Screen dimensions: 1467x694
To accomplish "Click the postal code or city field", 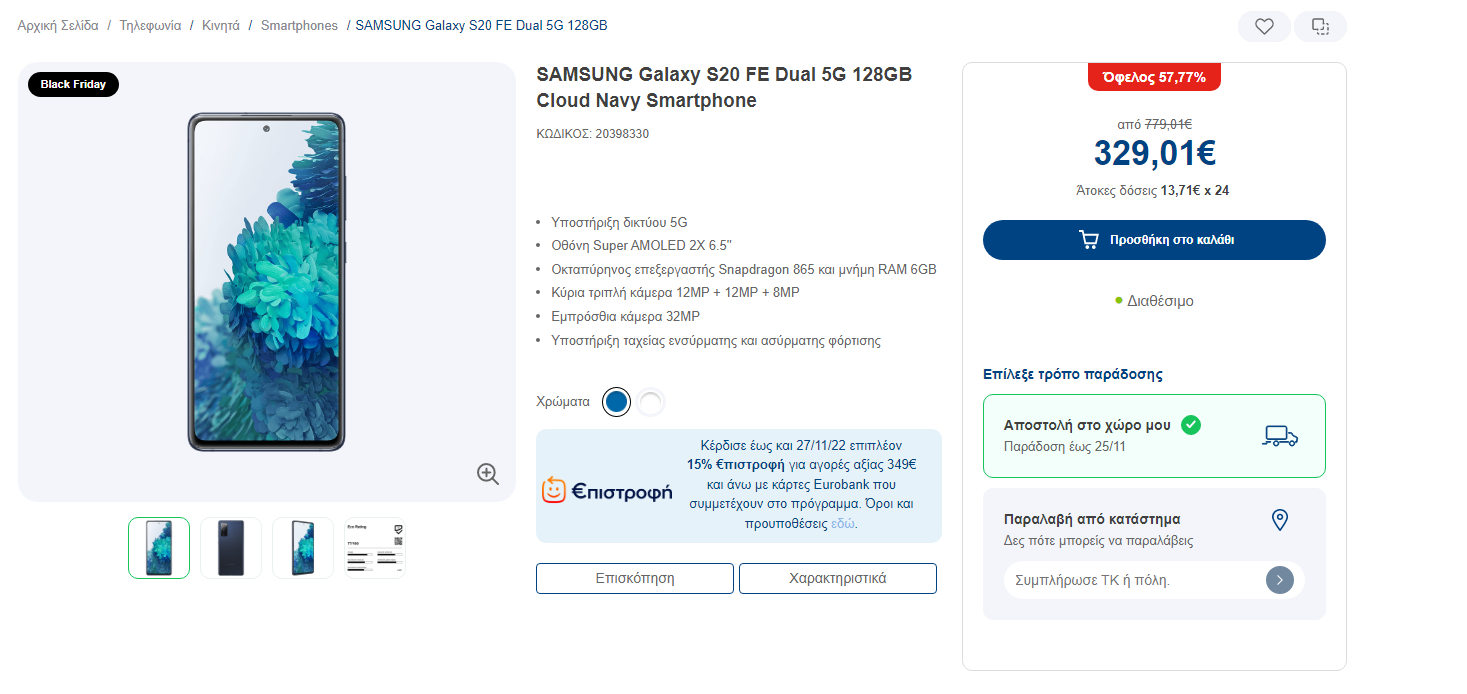I will pyautogui.click(x=1134, y=580).
